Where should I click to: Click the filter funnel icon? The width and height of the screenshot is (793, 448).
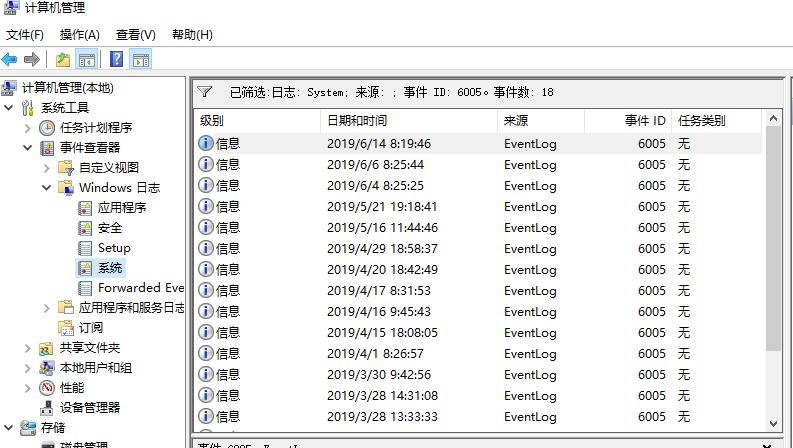[205, 92]
